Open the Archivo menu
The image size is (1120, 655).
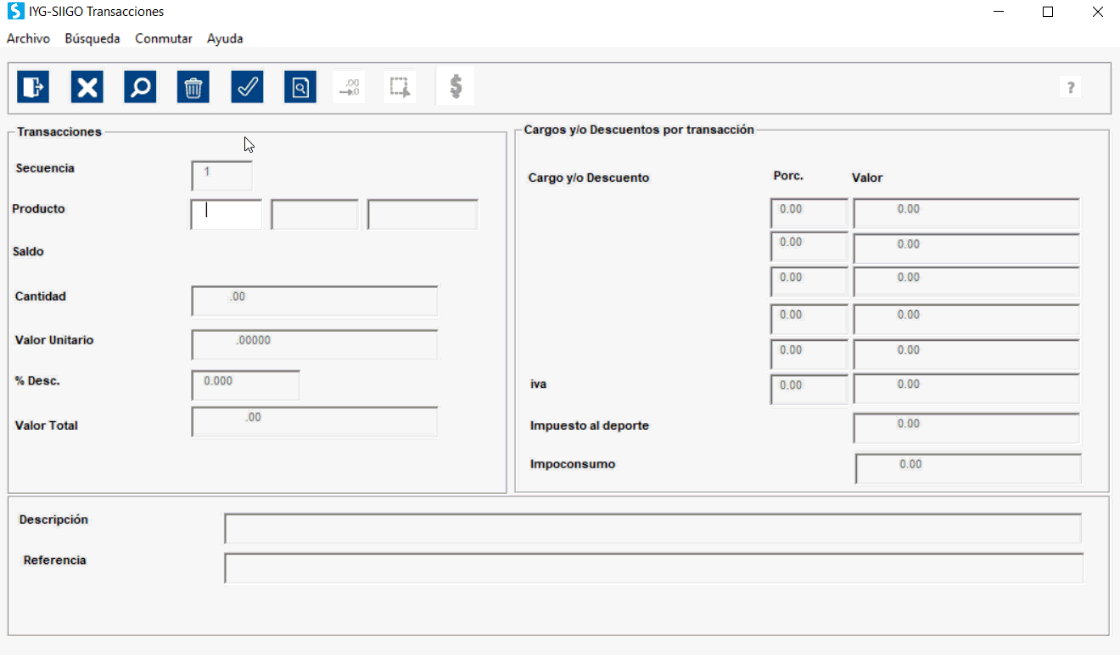(29, 39)
